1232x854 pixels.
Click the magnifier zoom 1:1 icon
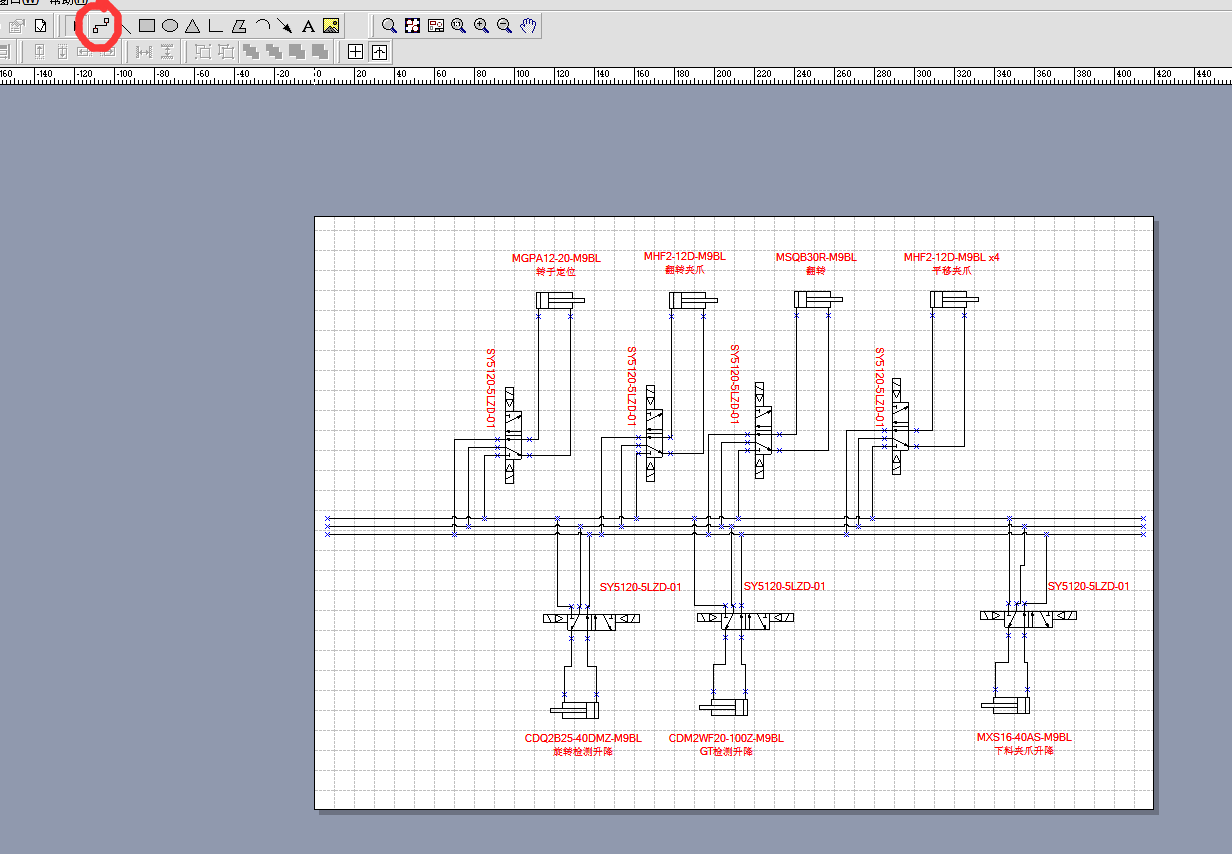click(x=458, y=26)
